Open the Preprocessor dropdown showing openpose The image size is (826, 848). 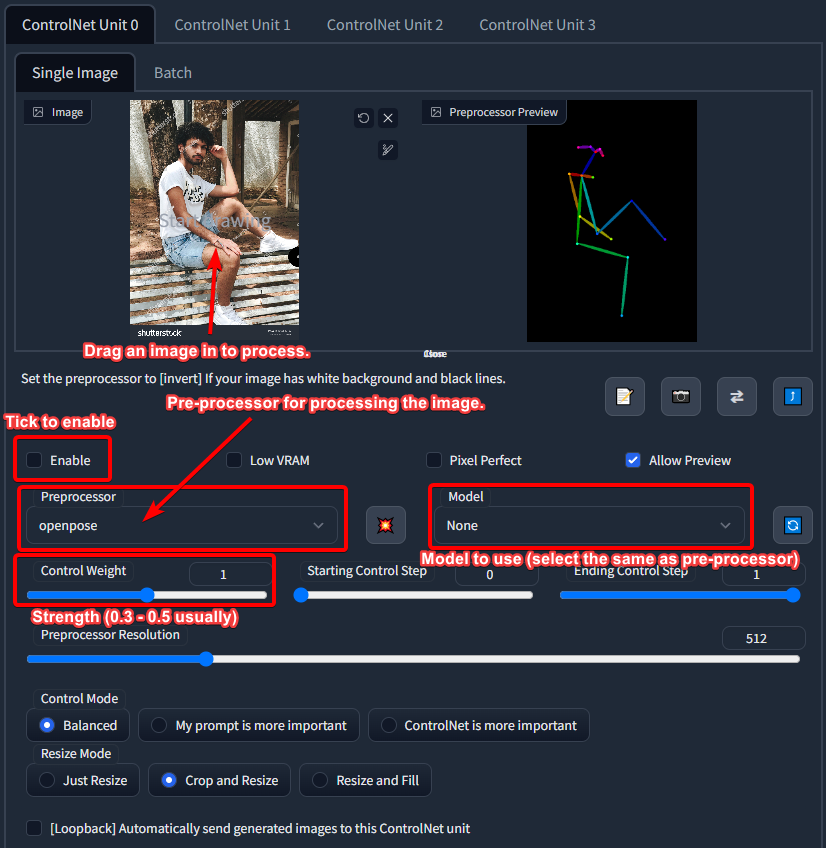[x=182, y=525]
